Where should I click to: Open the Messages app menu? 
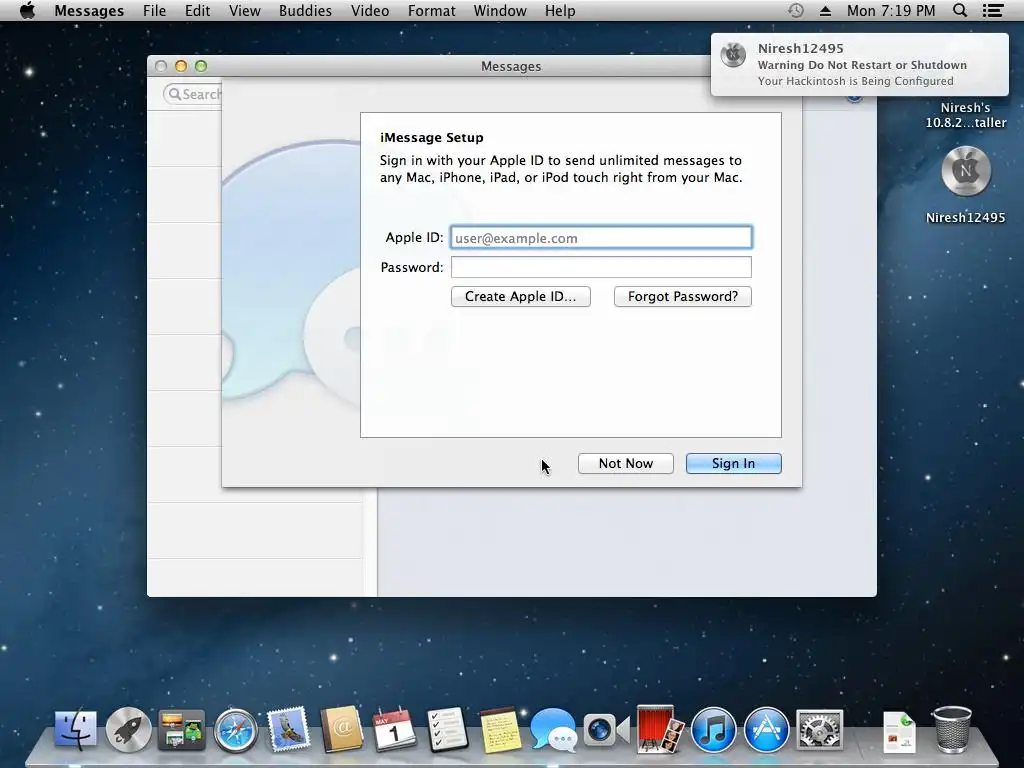(x=89, y=10)
